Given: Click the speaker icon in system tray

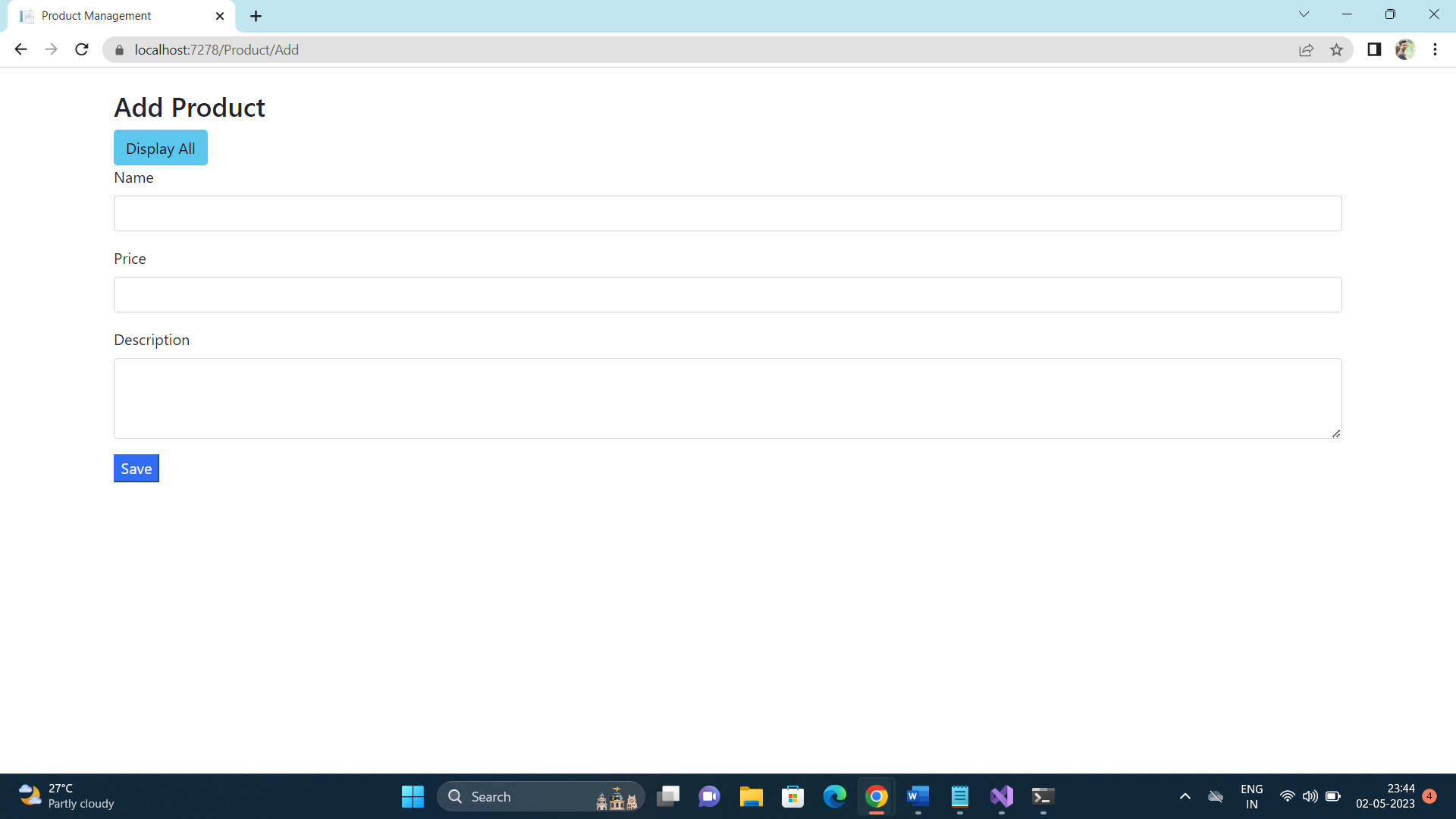Looking at the screenshot, I should (1310, 796).
